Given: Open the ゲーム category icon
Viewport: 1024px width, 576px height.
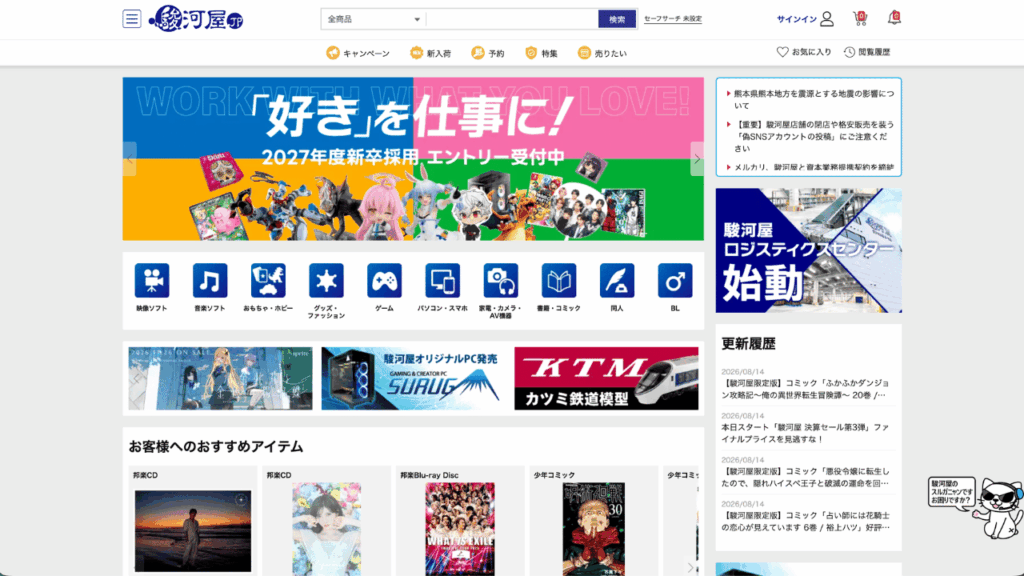Looking at the screenshot, I should 384,281.
